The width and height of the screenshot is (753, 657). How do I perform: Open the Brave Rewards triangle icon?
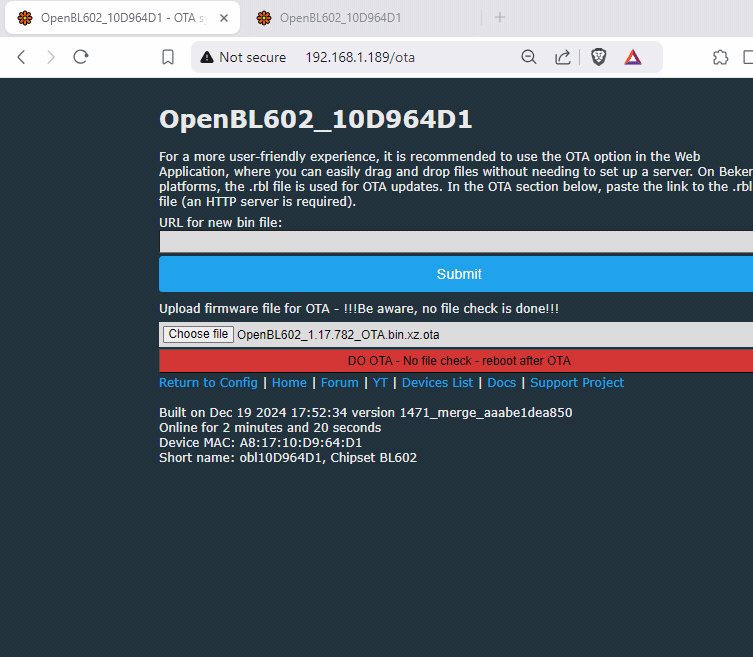633,57
